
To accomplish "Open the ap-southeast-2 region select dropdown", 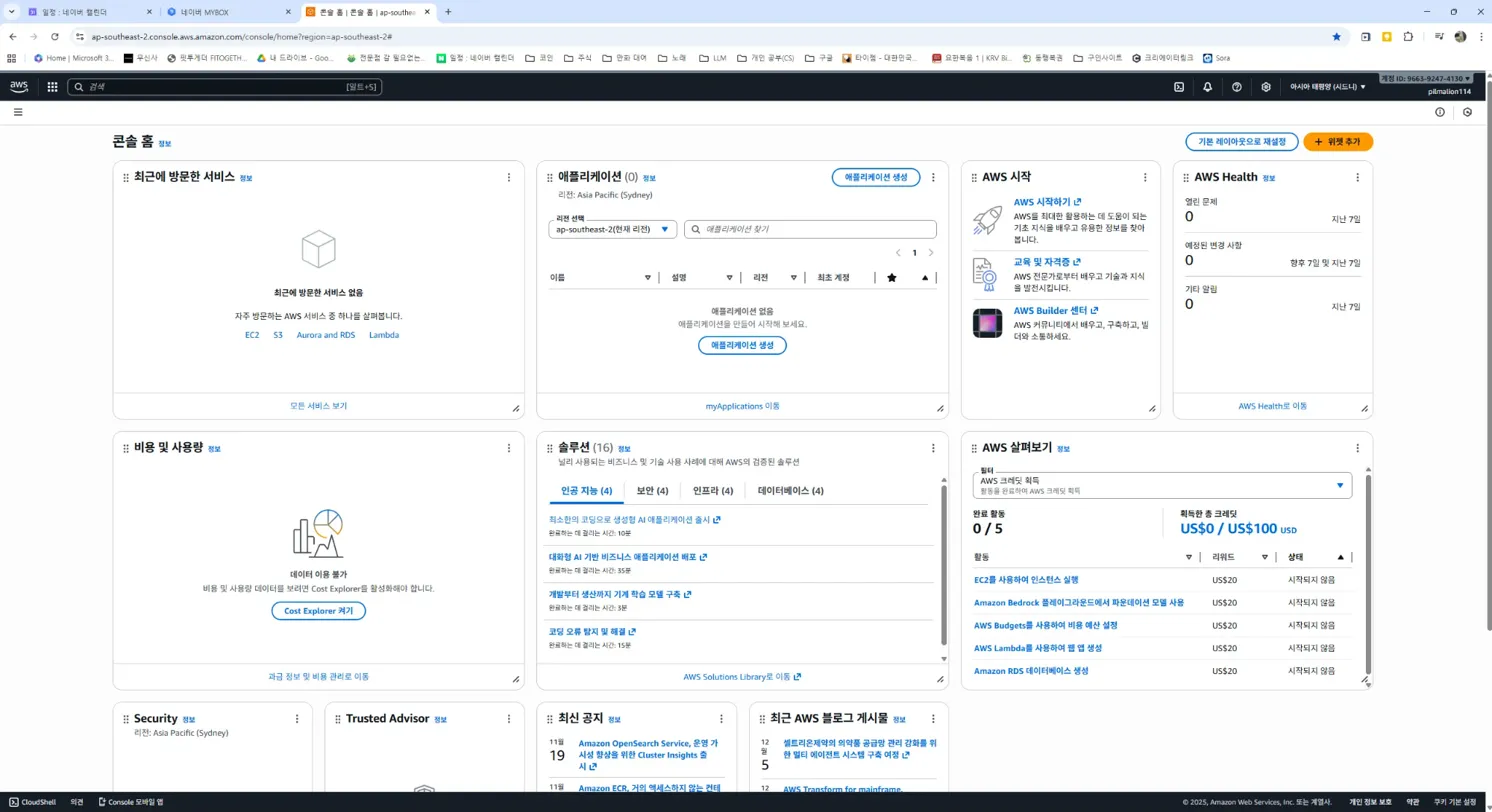I will point(613,229).
